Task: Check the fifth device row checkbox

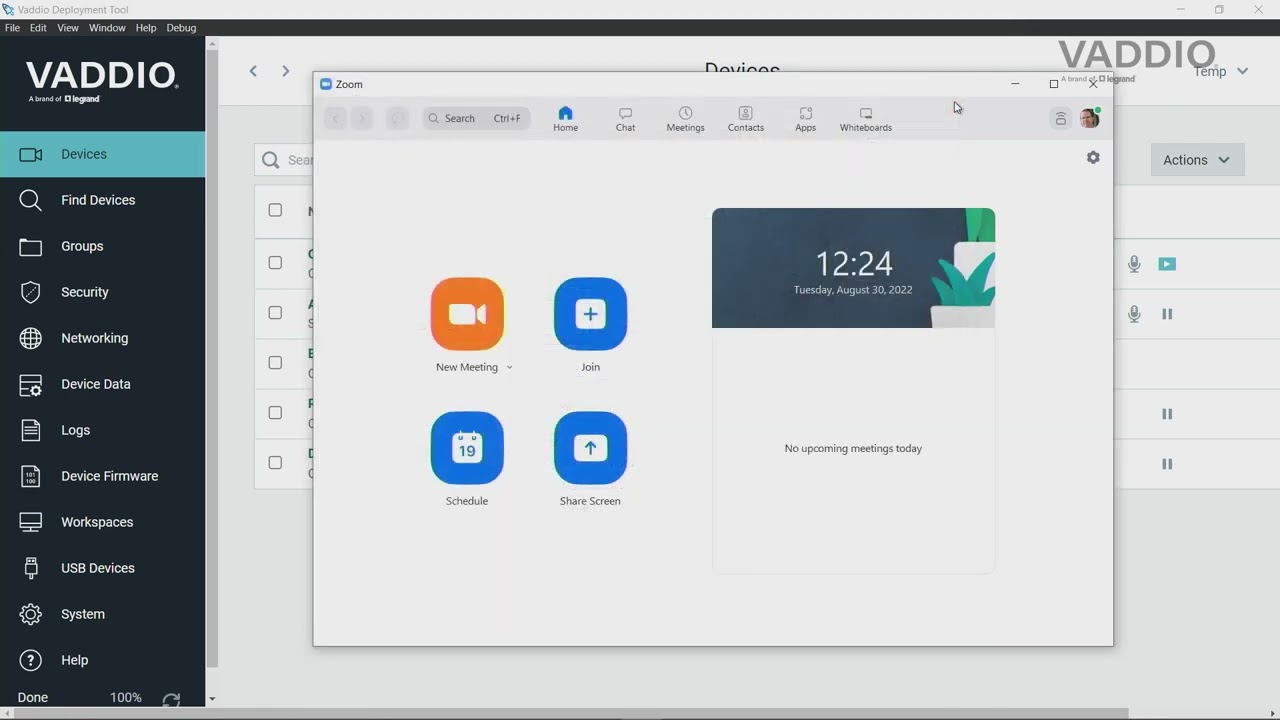Action: [x=275, y=462]
